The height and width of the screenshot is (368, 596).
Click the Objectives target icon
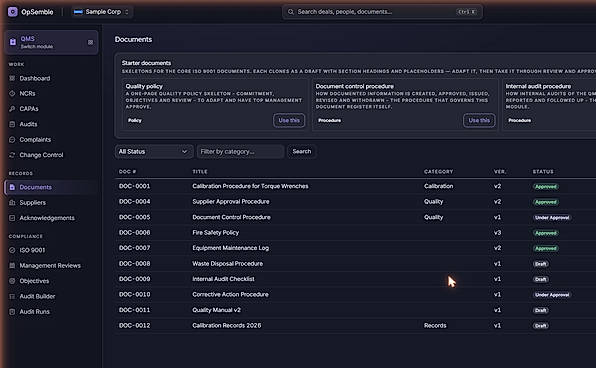[x=12, y=281]
